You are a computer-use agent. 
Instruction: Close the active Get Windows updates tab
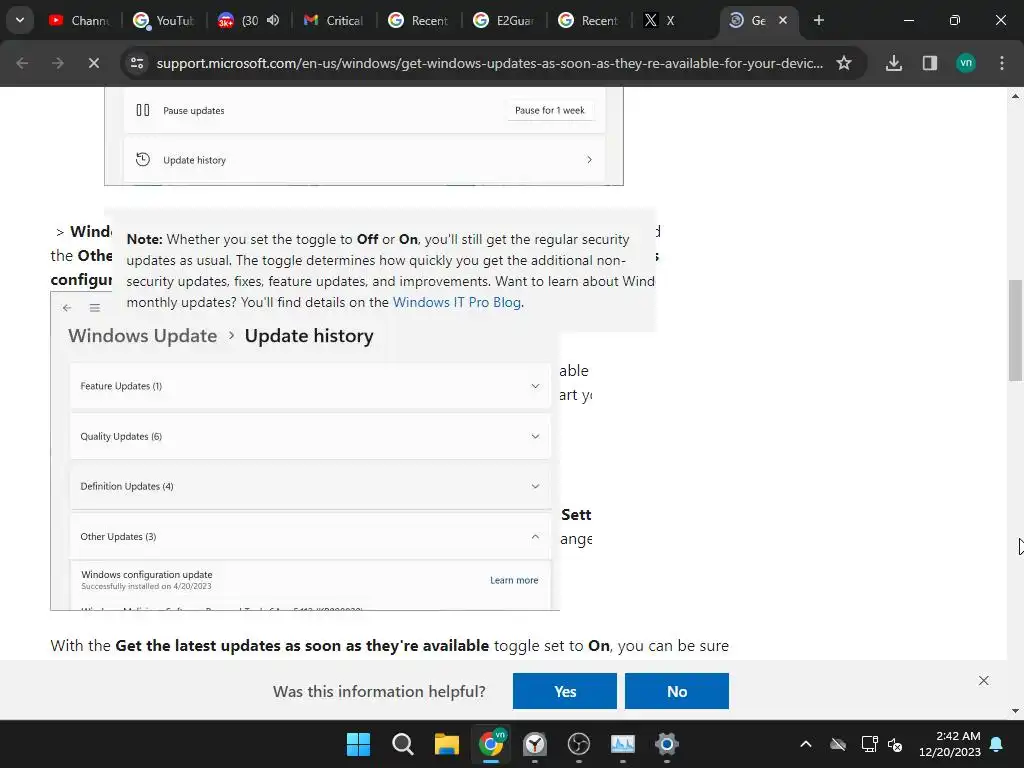tap(783, 20)
